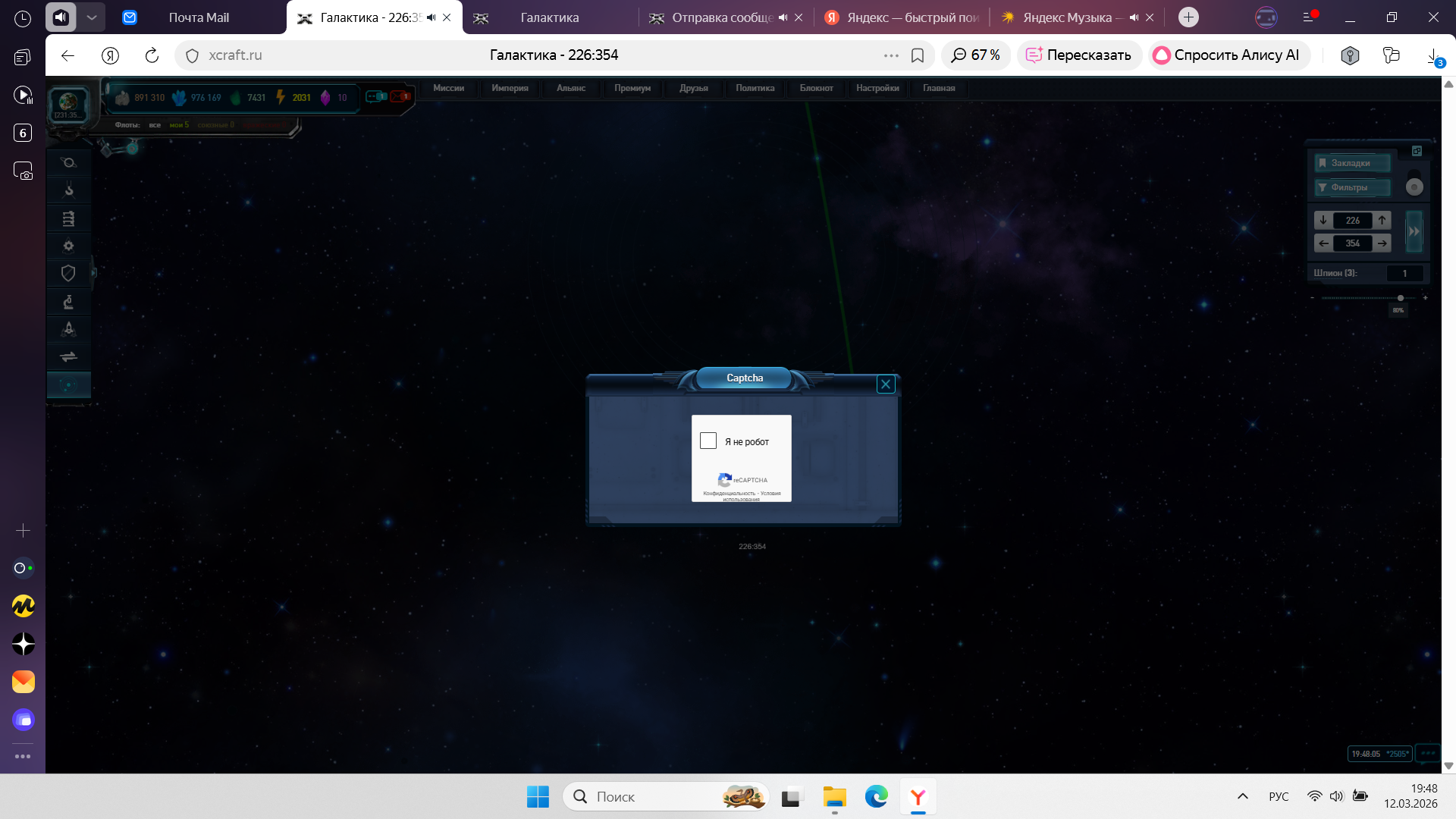1456x819 pixels.
Task: Click the Пересказать button
Action: click(1078, 55)
